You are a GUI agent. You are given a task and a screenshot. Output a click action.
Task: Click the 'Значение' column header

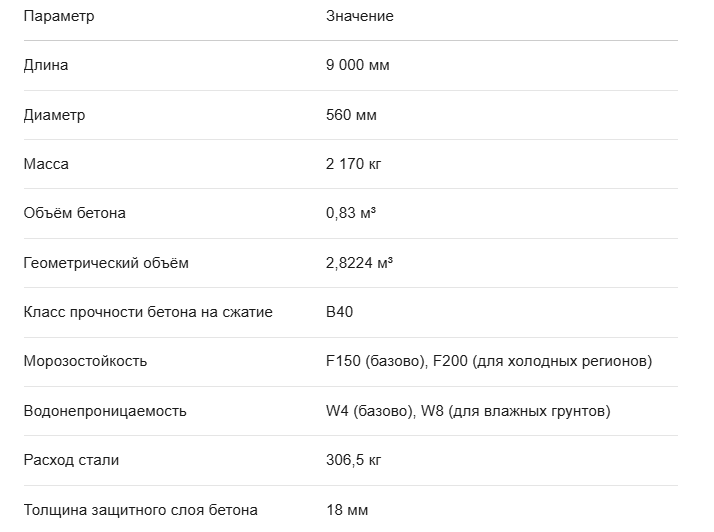tap(360, 16)
